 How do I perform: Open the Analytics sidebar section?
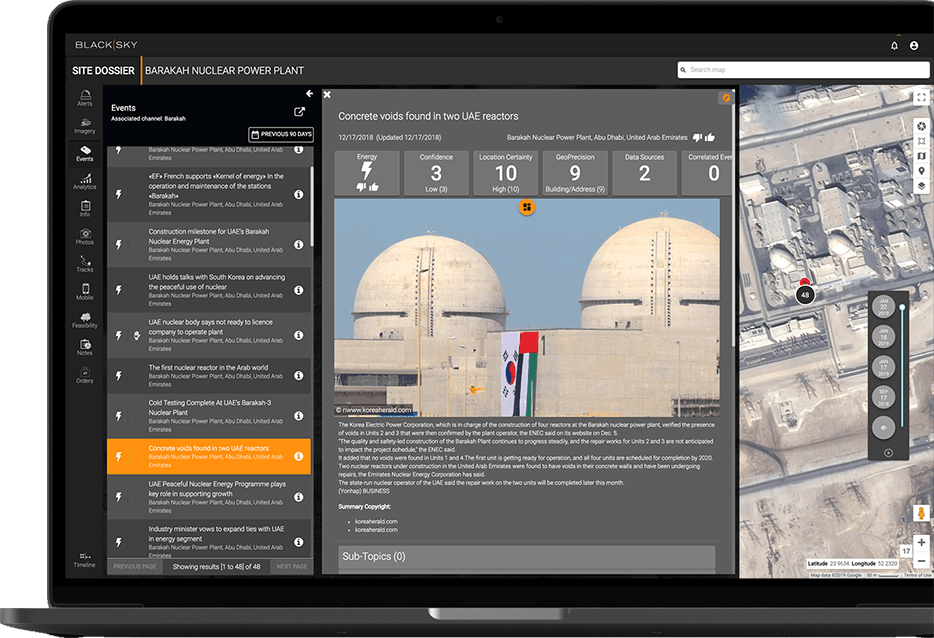click(85, 181)
